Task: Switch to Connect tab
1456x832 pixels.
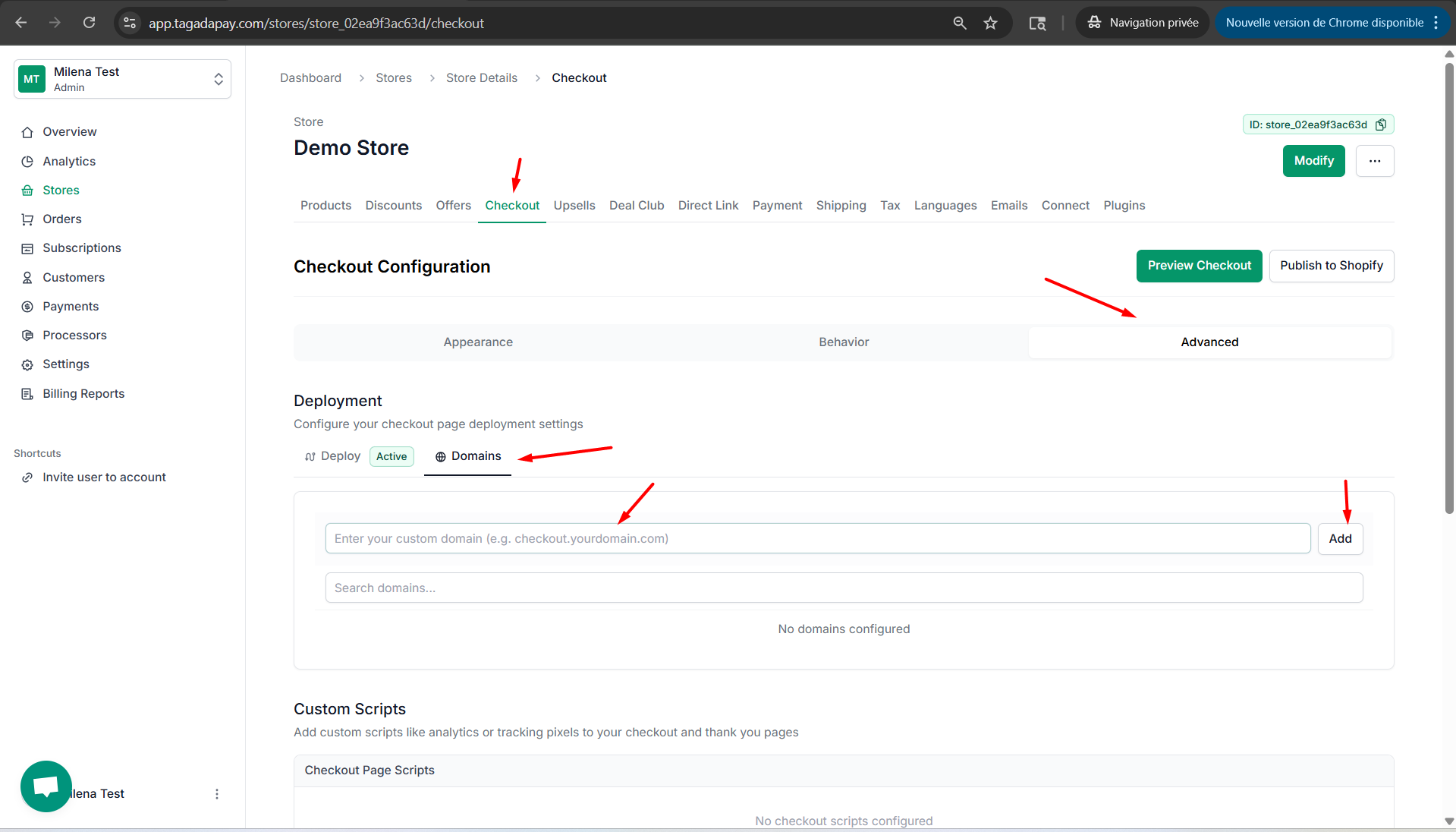Action: tap(1065, 205)
